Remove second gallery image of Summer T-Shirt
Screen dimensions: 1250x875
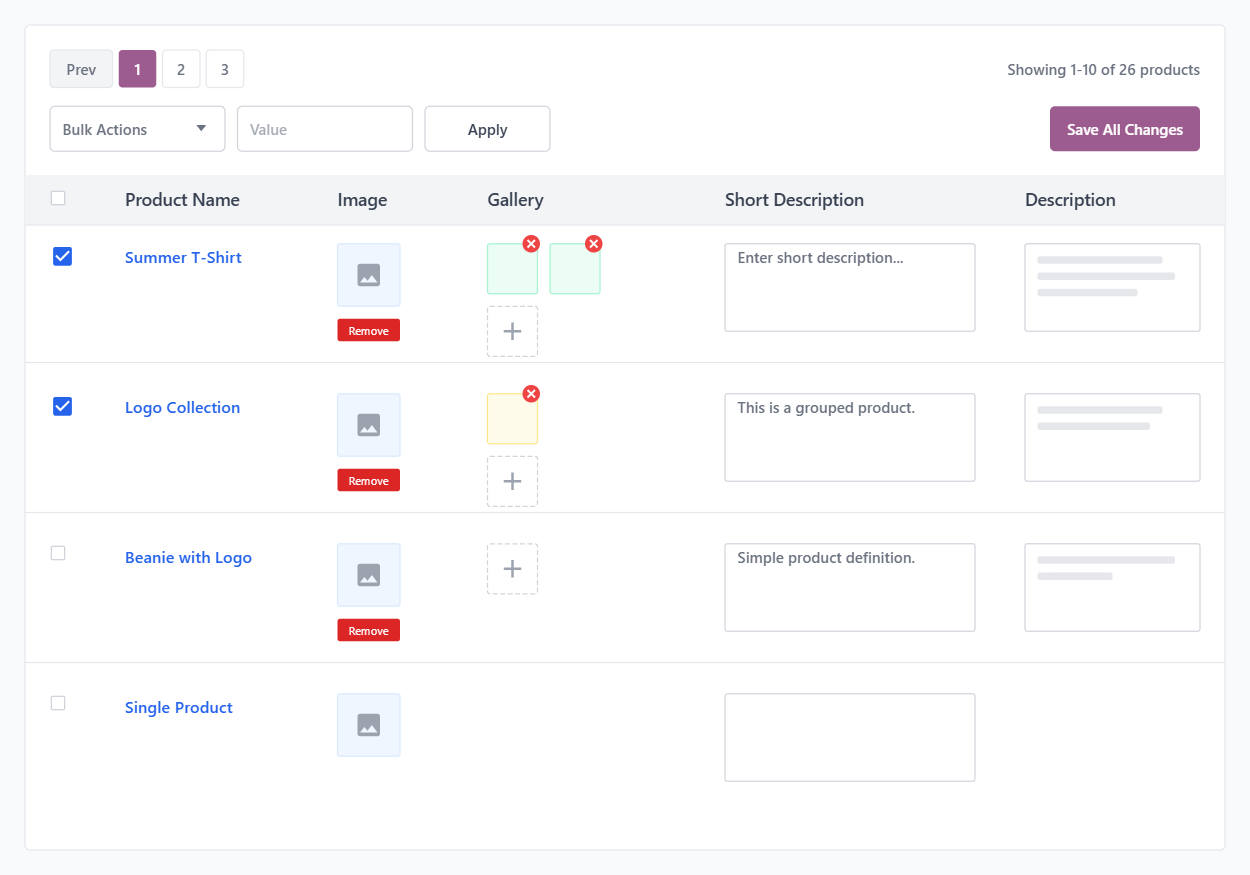(593, 244)
